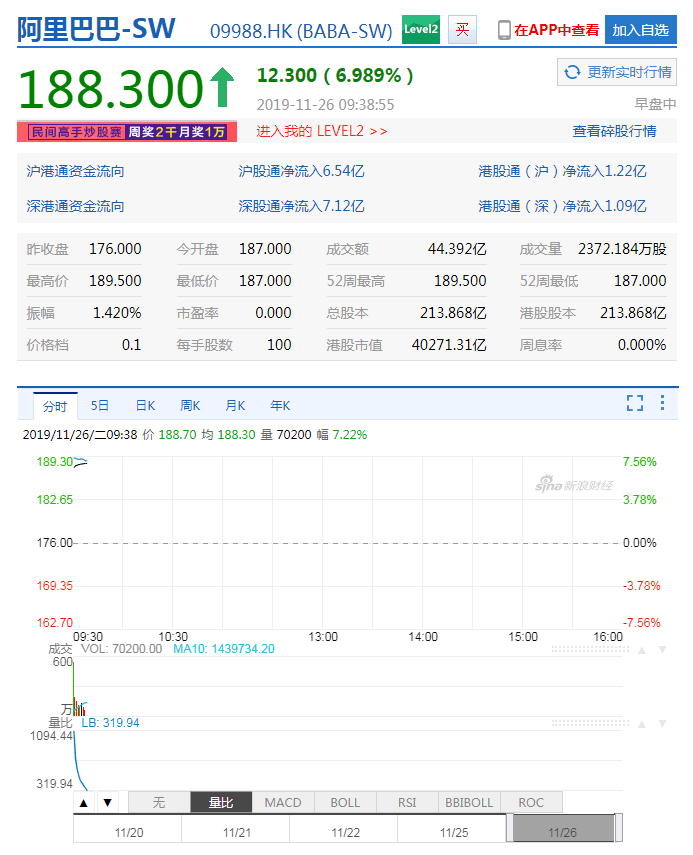Click the dotted handle beside the 成交 volume panel
693x855 pixels.
[x=590, y=649]
